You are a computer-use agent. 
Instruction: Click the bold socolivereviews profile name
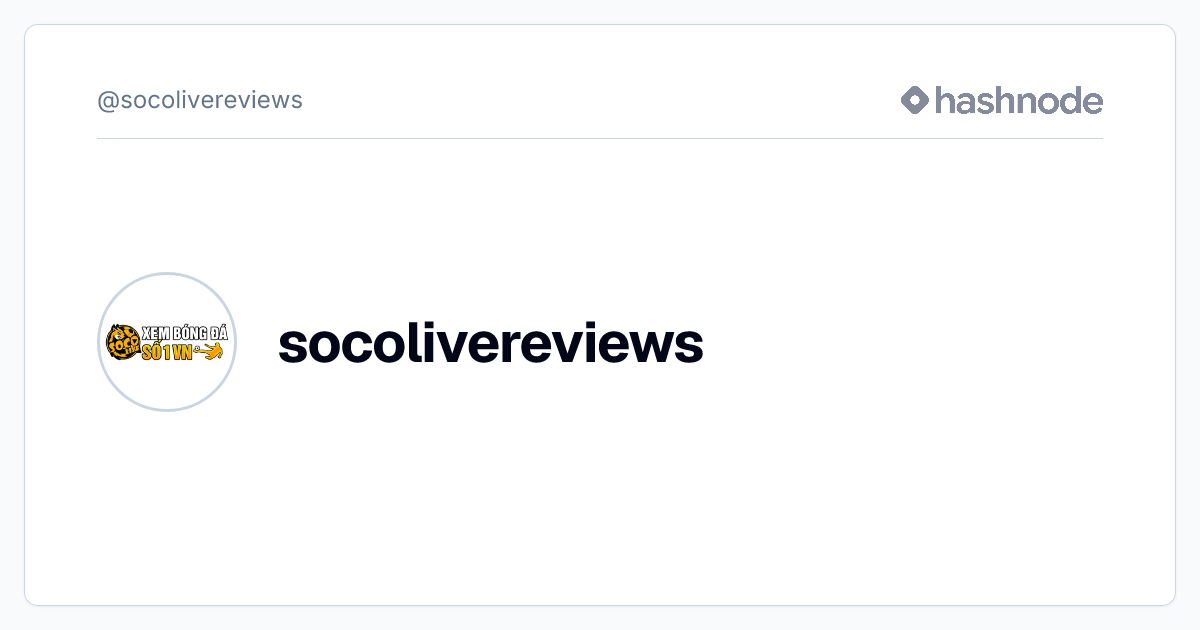pyautogui.click(x=491, y=343)
